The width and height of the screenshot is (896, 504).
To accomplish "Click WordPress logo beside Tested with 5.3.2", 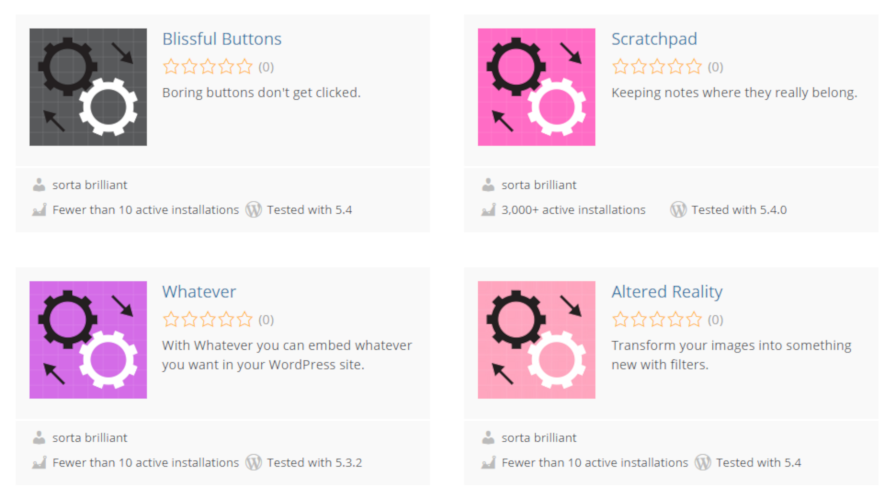I will 254,463.
